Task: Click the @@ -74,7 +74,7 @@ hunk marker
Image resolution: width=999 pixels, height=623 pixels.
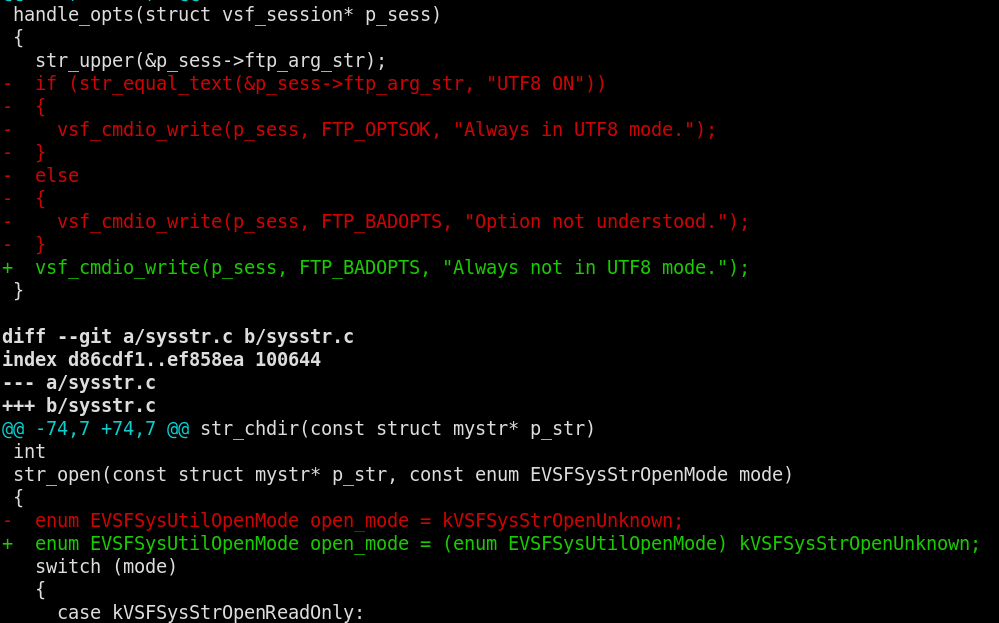Action: point(95,429)
